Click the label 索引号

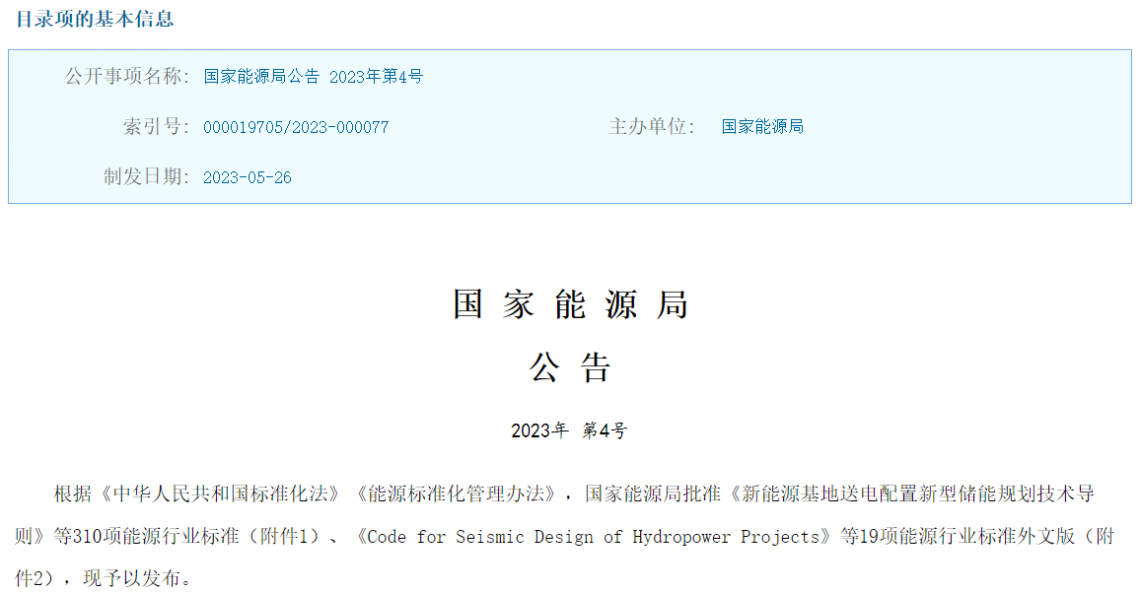click(156, 126)
